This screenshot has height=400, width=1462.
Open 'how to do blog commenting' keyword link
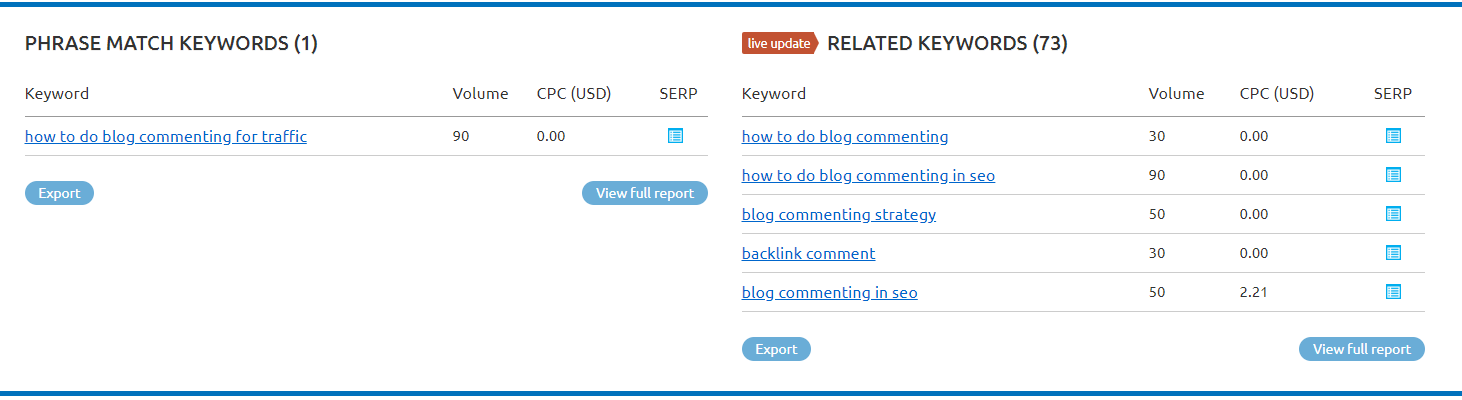(x=845, y=136)
